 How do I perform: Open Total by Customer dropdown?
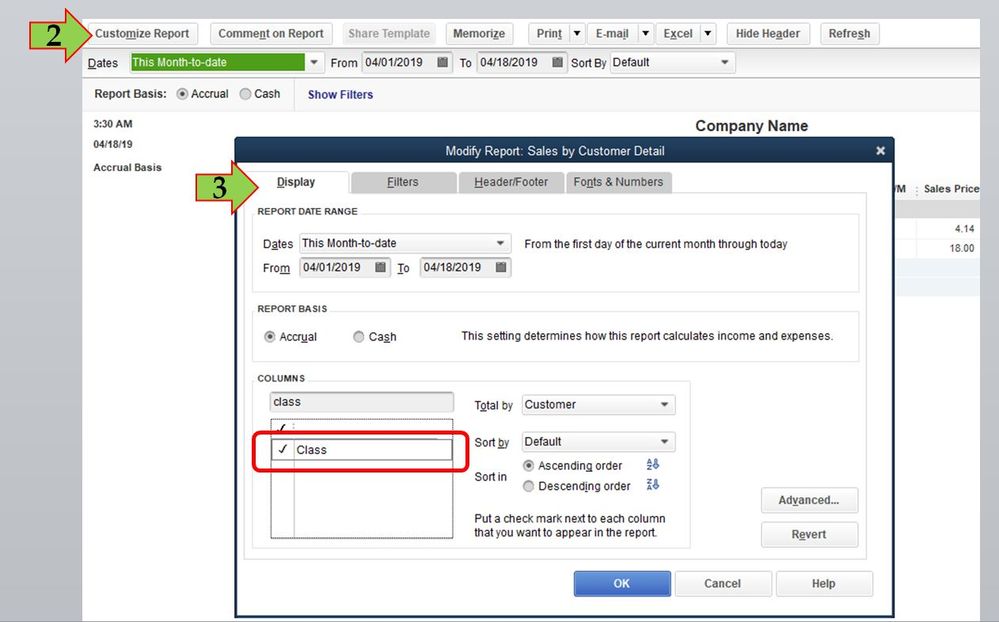(665, 405)
